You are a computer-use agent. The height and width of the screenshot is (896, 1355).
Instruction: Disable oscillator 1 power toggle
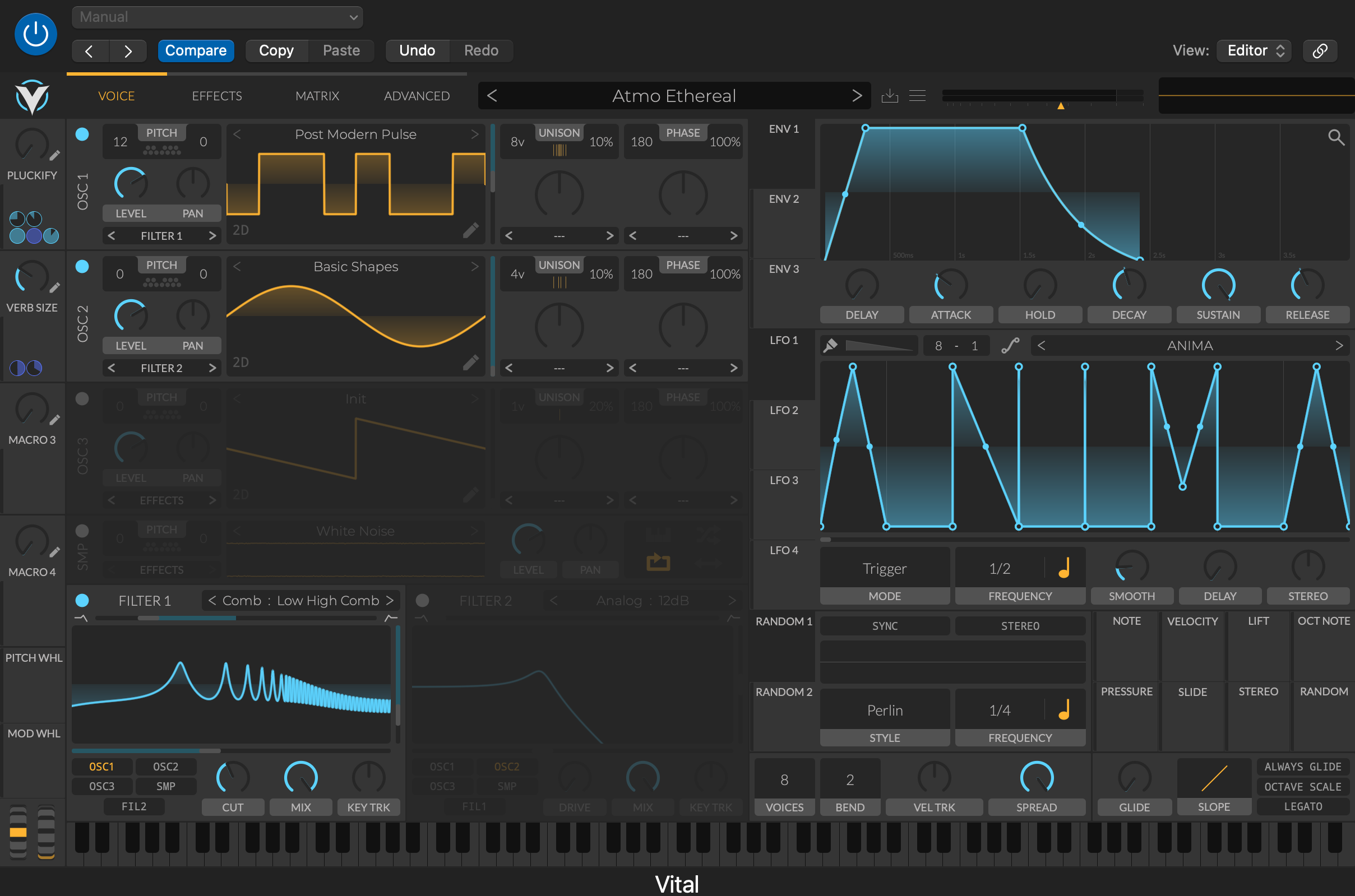point(82,134)
